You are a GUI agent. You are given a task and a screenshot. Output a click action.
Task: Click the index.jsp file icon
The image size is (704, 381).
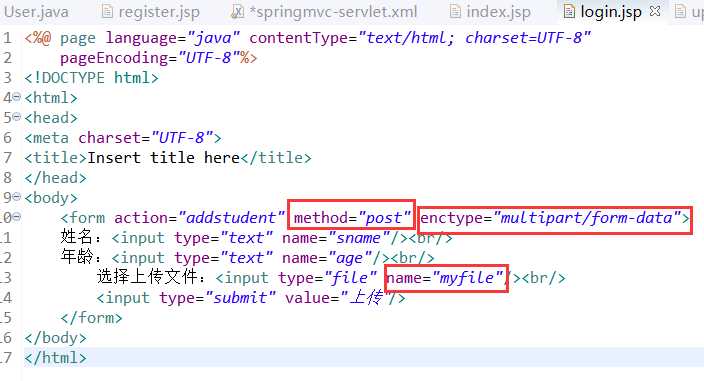[x=455, y=11]
